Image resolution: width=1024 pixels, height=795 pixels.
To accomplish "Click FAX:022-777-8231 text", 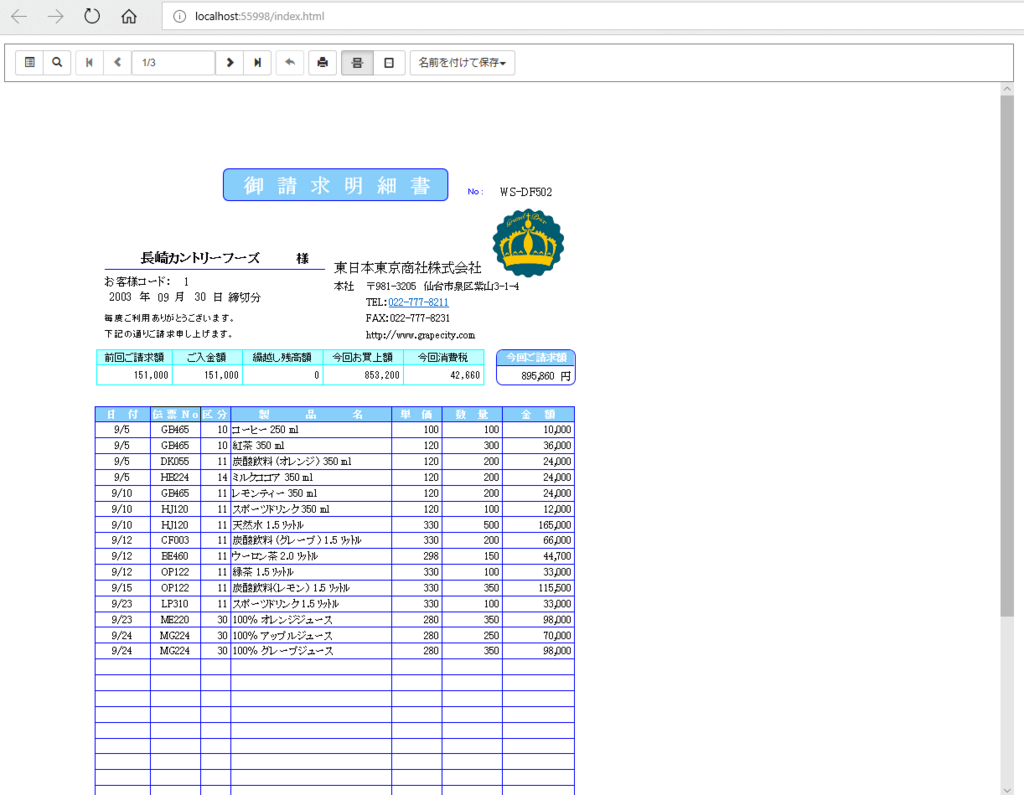I will [408, 318].
